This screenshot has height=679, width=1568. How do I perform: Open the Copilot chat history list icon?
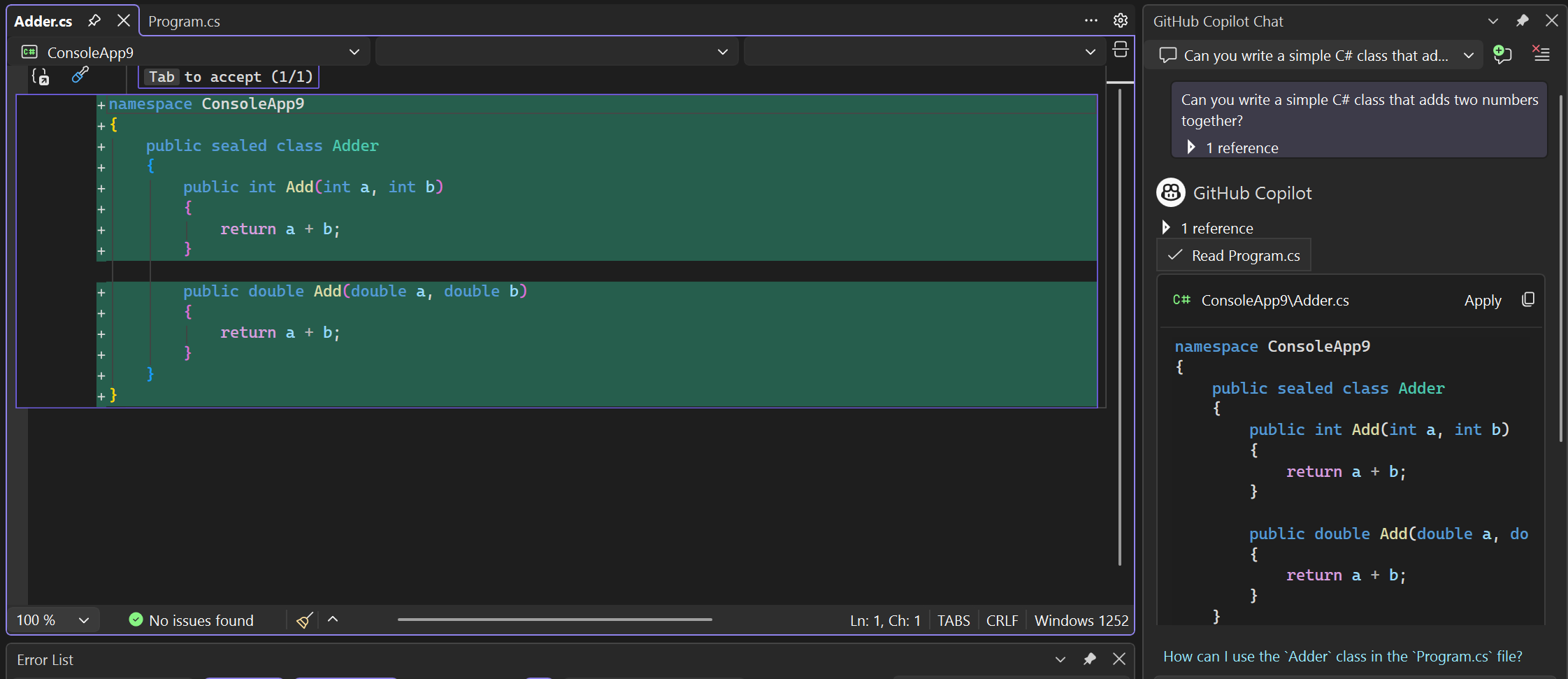point(1542,54)
